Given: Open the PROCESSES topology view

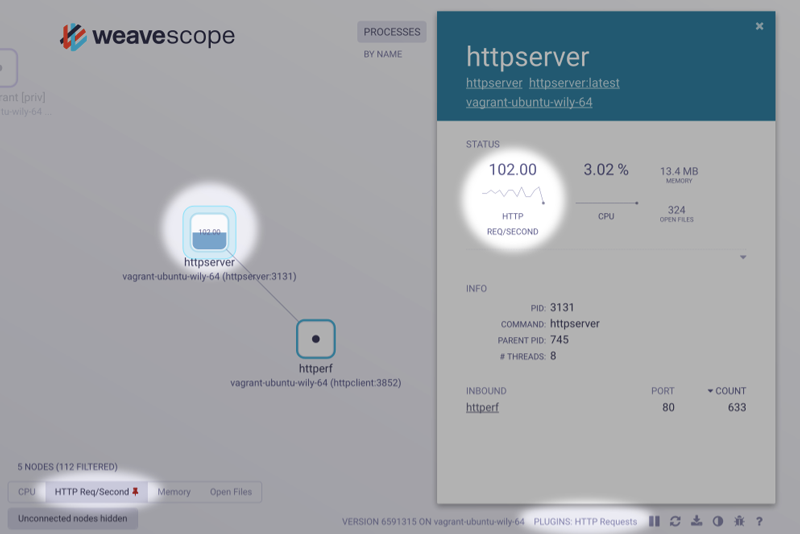Looking at the screenshot, I should click(391, 32).
